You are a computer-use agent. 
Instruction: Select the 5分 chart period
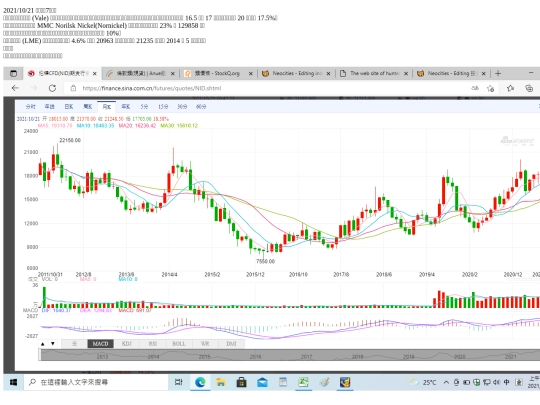pyautogui.click(x=144, y=107)
